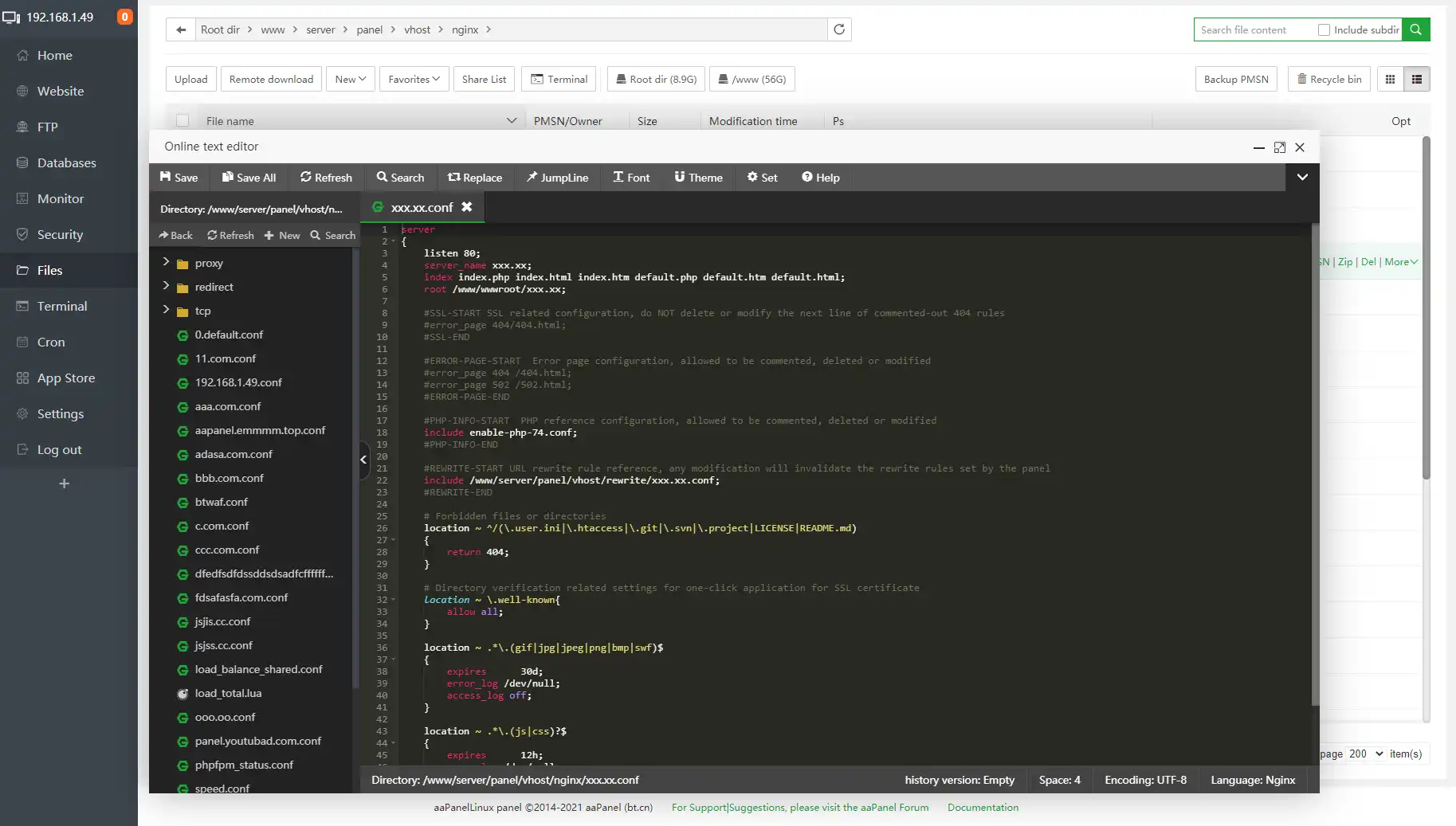Open the Favorites dropdown

[414, 79]
